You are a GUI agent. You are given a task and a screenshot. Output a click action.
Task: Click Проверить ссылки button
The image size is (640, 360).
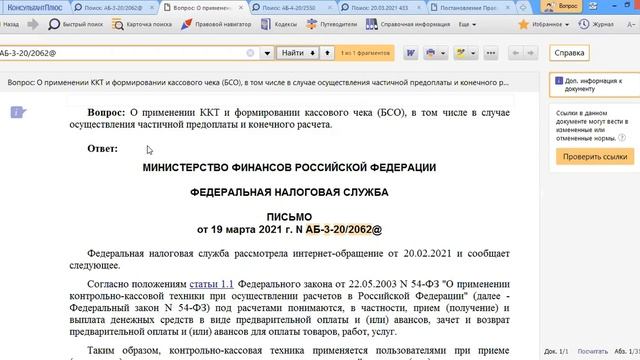point(595,157)
